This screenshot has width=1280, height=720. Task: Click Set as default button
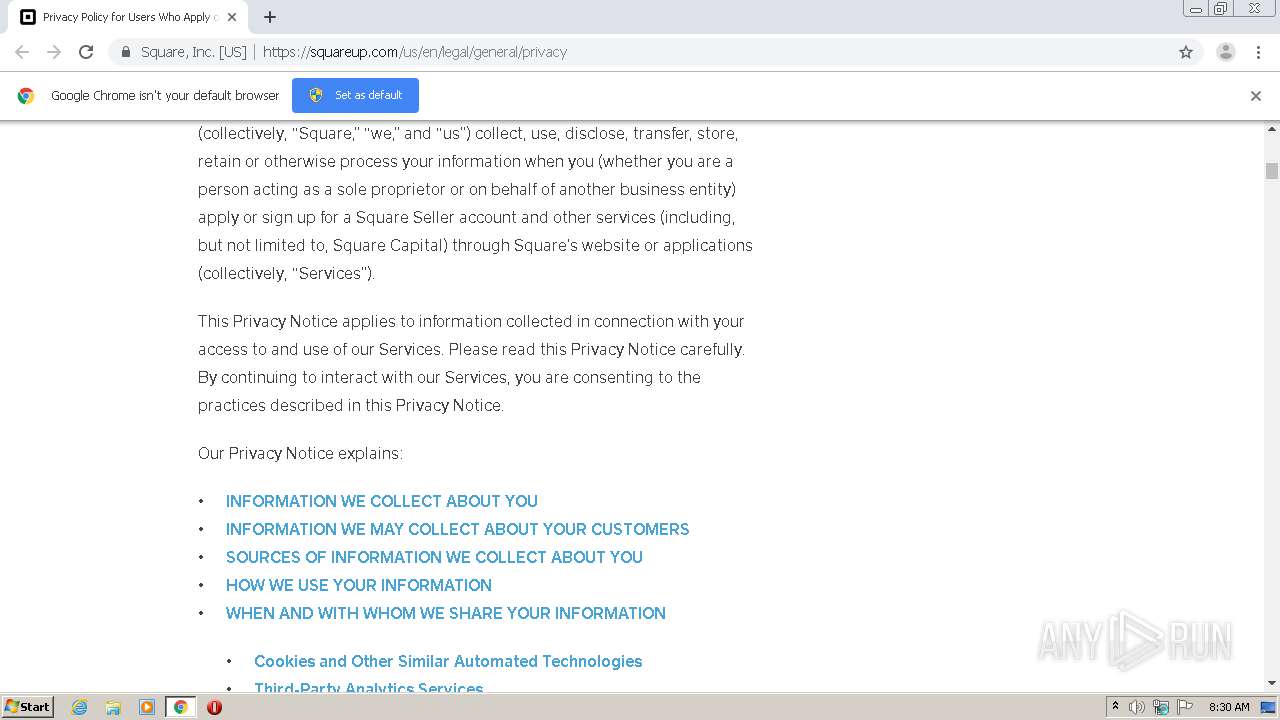[x=355, y=95]
